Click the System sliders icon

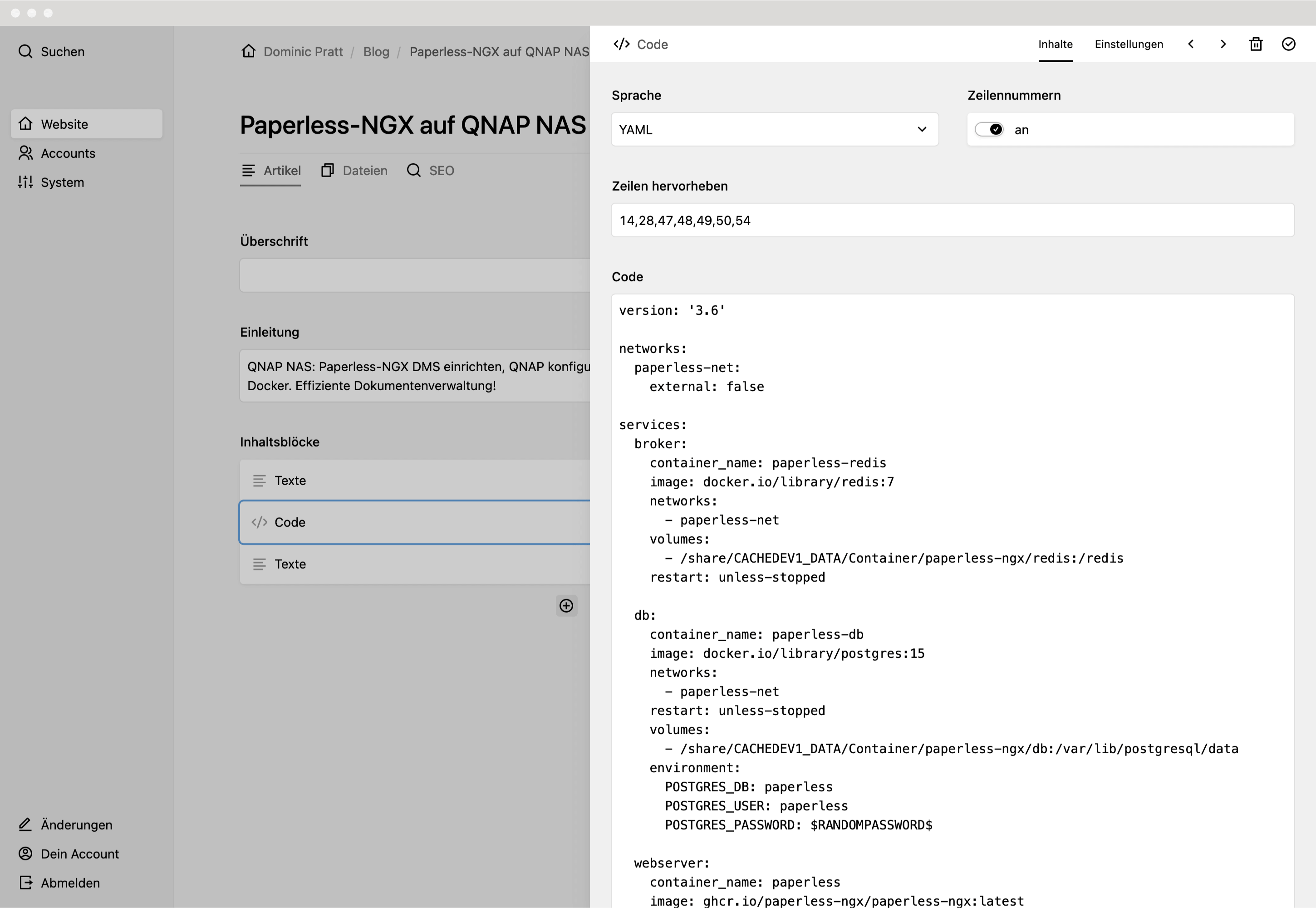point(25,182)
